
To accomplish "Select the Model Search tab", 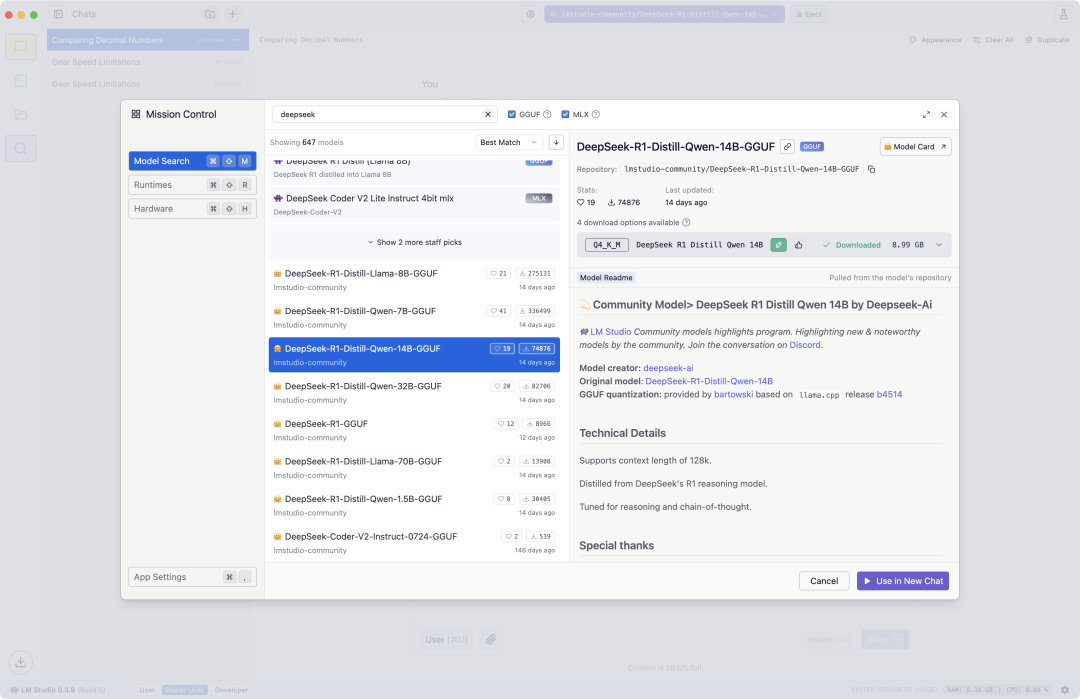I will pos(192,161).
